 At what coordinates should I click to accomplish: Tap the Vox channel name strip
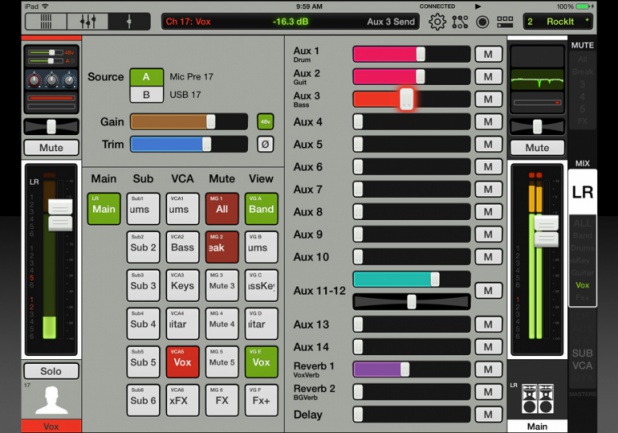pos(51,426)
